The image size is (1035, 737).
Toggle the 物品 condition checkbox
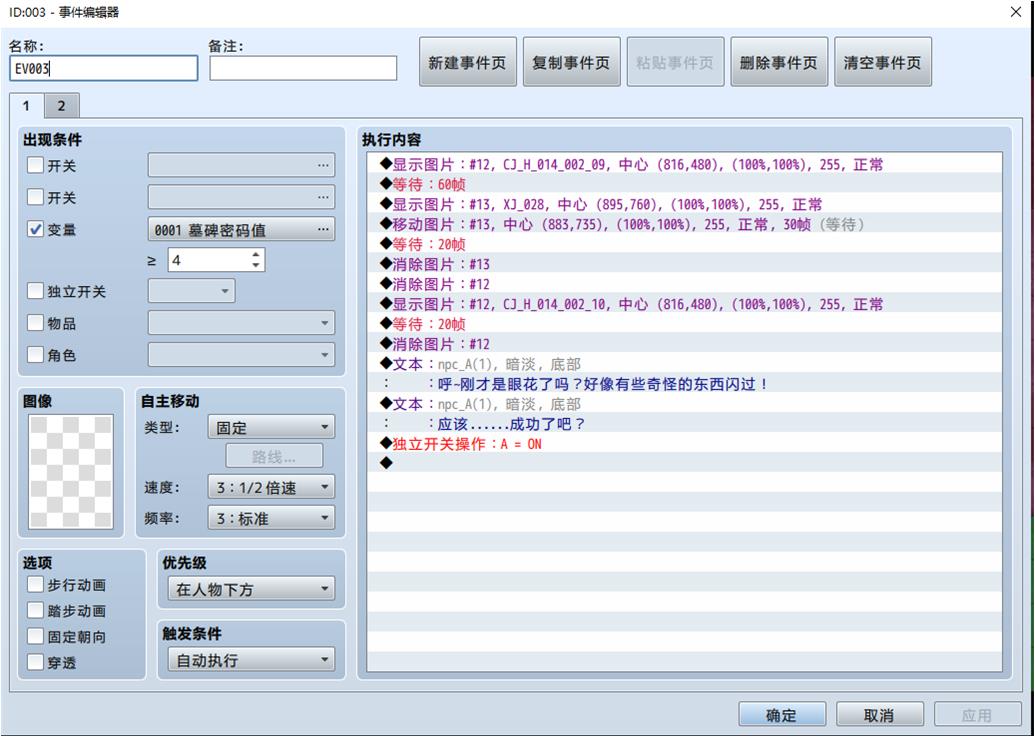pyautogui.click(x=35, y=323)
